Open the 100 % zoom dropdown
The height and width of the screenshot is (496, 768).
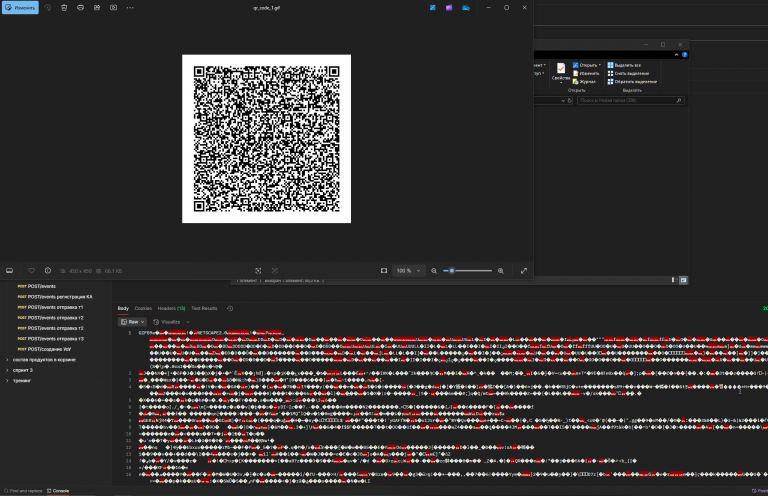(408, 271)
